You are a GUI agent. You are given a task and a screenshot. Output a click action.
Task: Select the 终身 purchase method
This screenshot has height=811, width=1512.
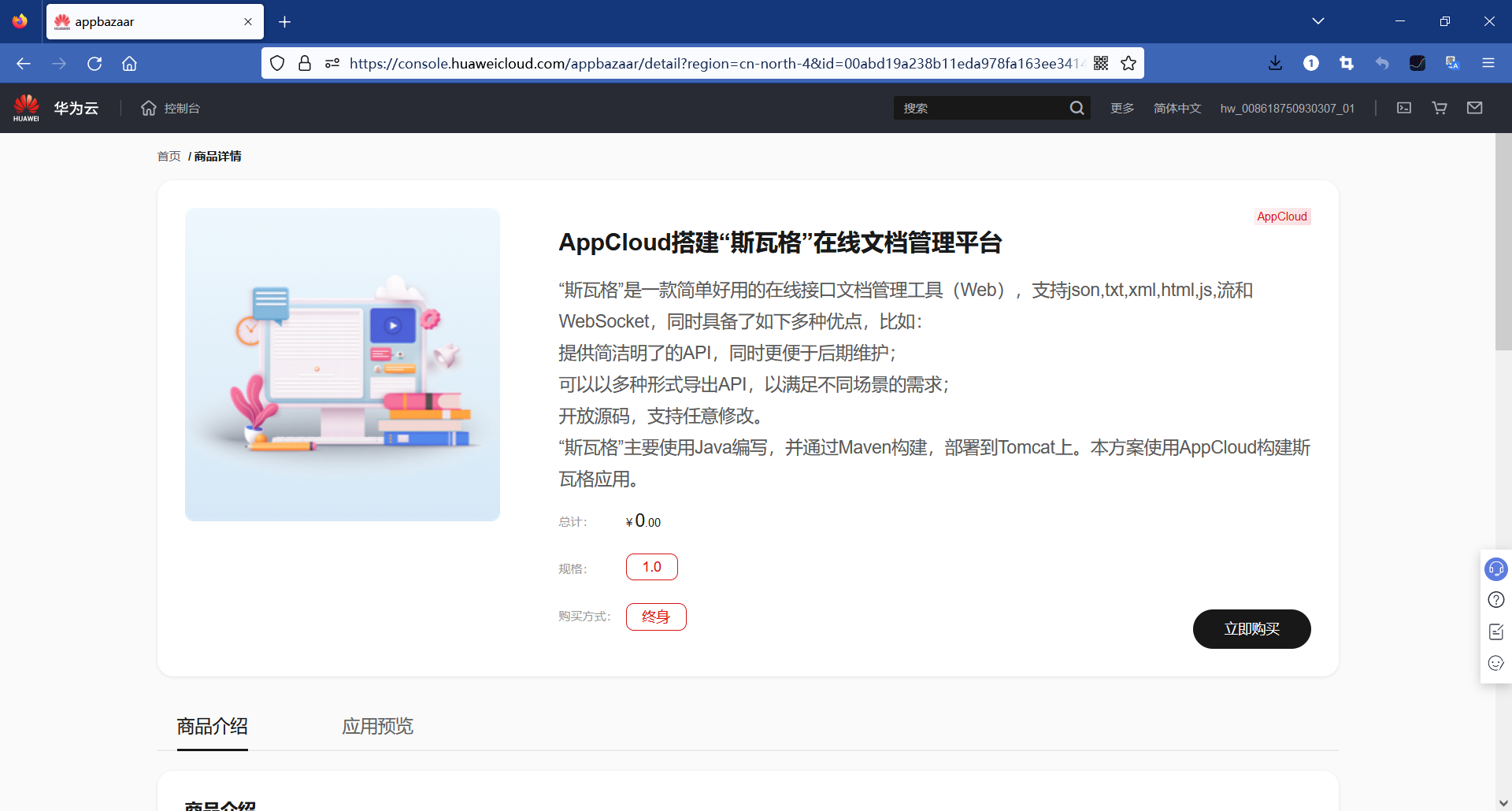pyautogui.click(x=656, y=617)
